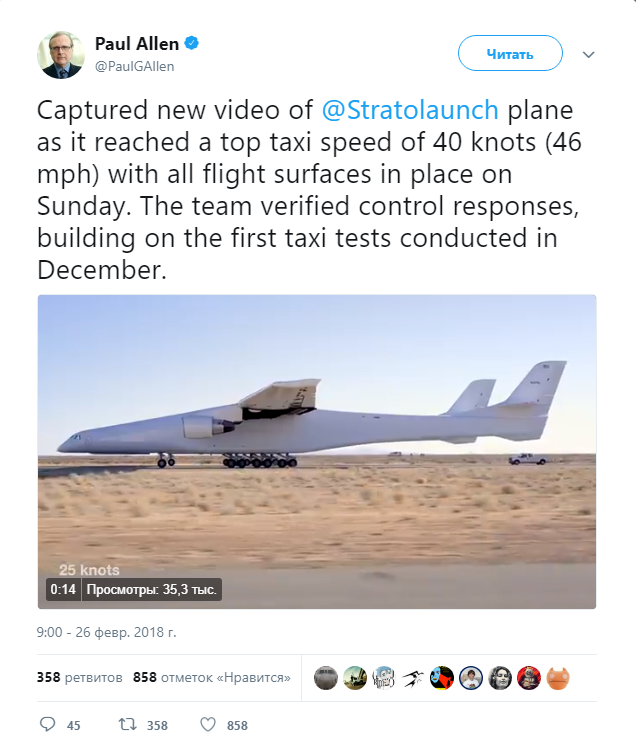
Task: Play the Stratolaunch plane video
Action: point(317,451)
